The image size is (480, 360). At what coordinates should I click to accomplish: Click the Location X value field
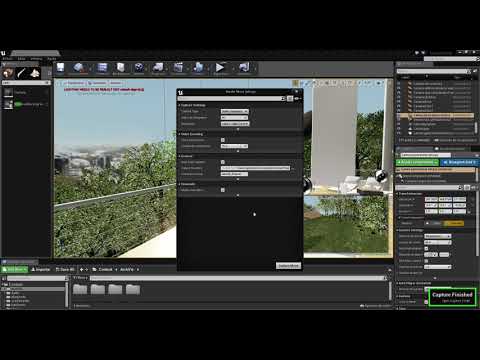(x=431, y=199)
